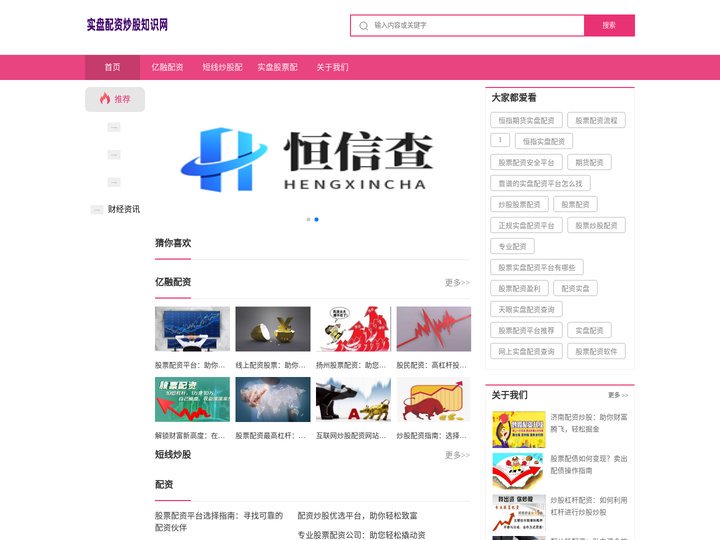Open the 线上配资股票 gold coin thumbnail

[273, 329]
